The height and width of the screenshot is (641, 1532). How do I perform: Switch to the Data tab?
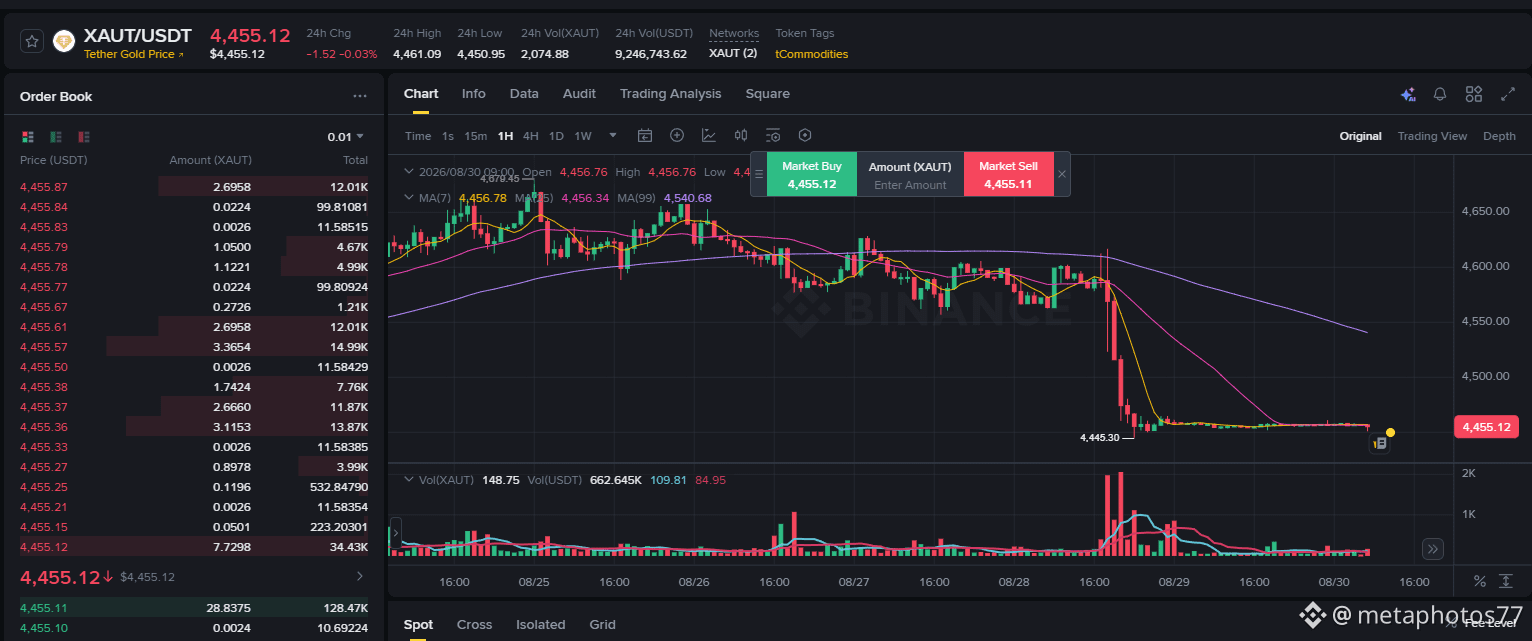[524, 94]
